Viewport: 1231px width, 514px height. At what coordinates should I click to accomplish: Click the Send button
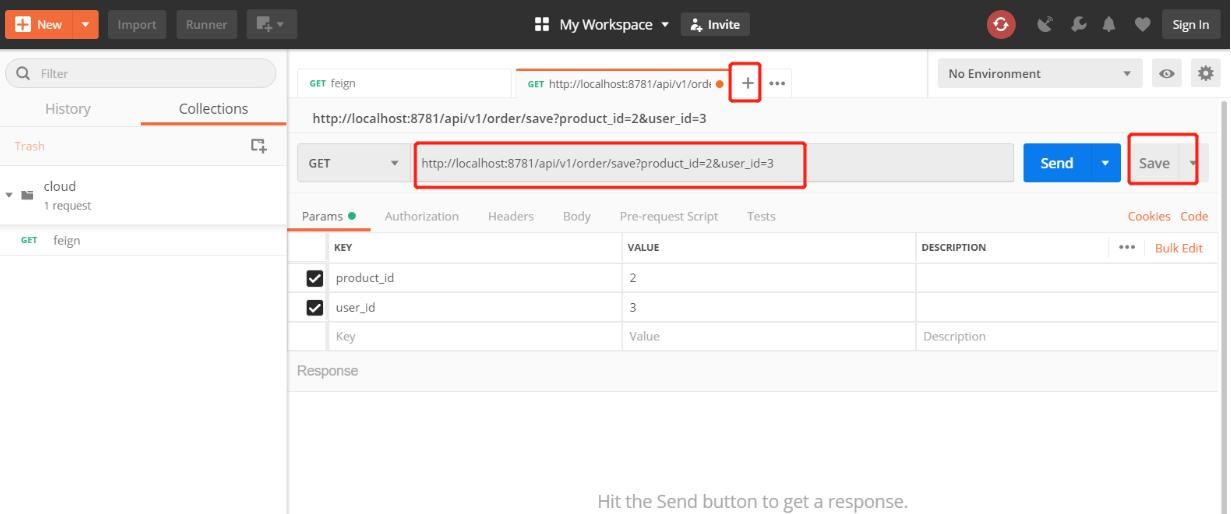click(x=1056, y=163)
